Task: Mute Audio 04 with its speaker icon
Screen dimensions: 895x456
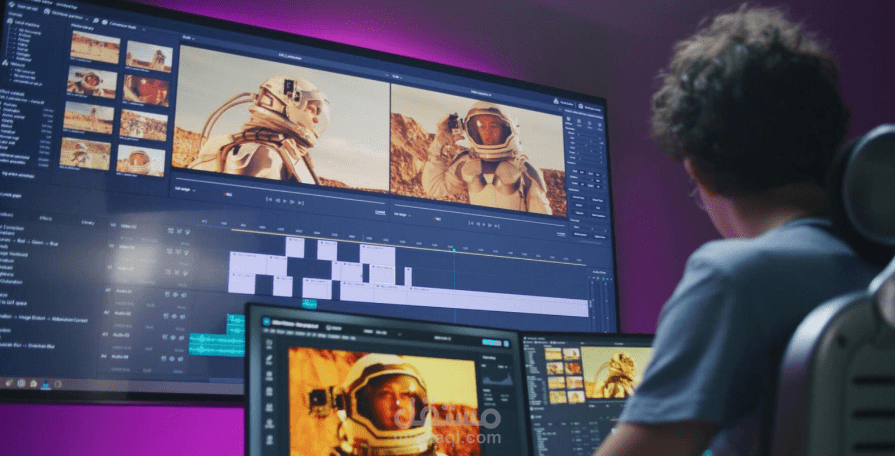Action: click(180, 360)
